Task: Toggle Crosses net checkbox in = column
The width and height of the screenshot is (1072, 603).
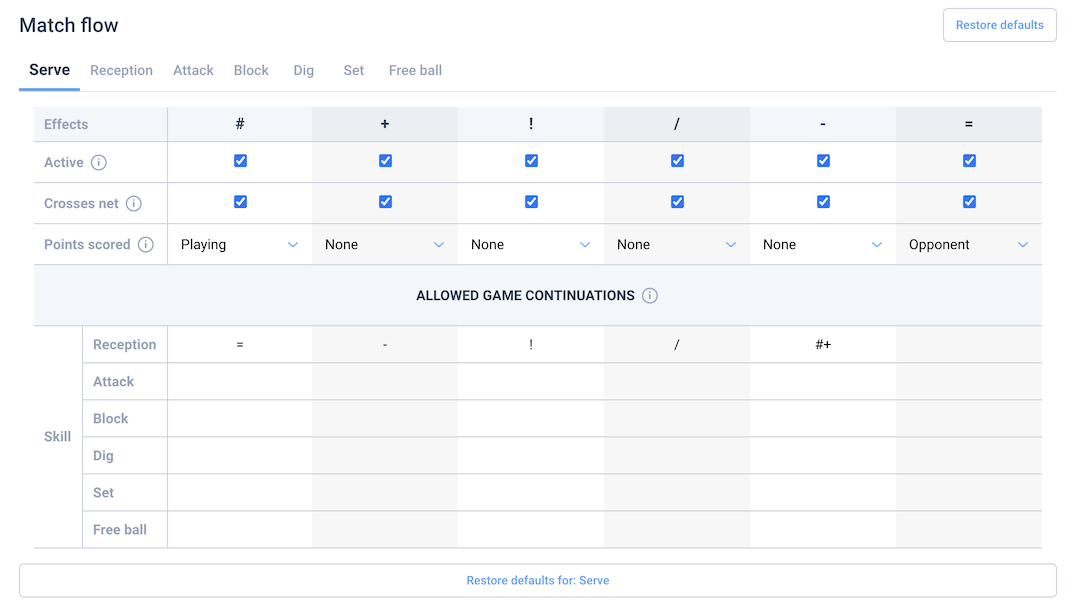Action: pyautogui.click(x=969, y=202)
